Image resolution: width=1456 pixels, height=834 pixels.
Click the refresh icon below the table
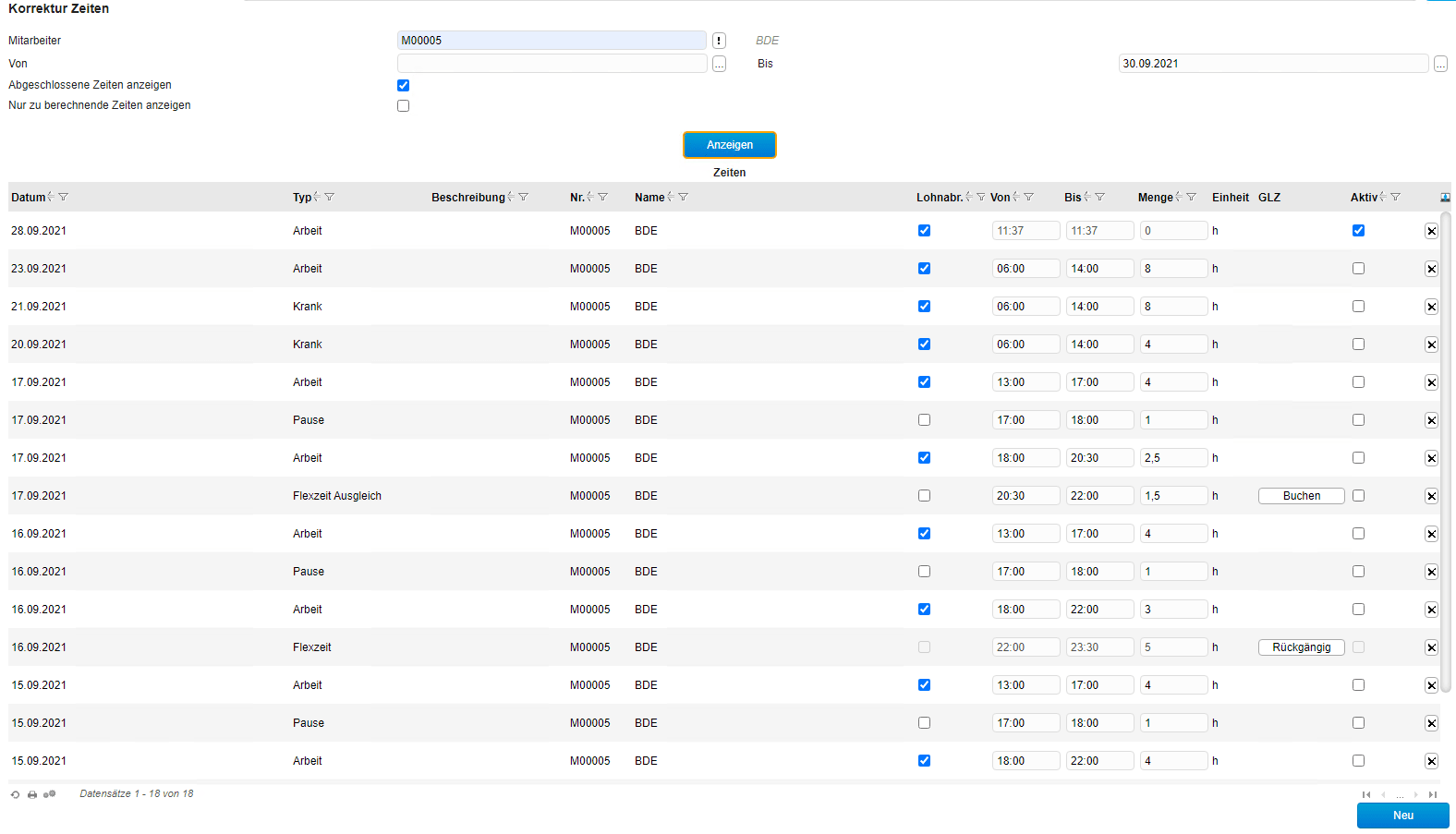tap(15, 794)
